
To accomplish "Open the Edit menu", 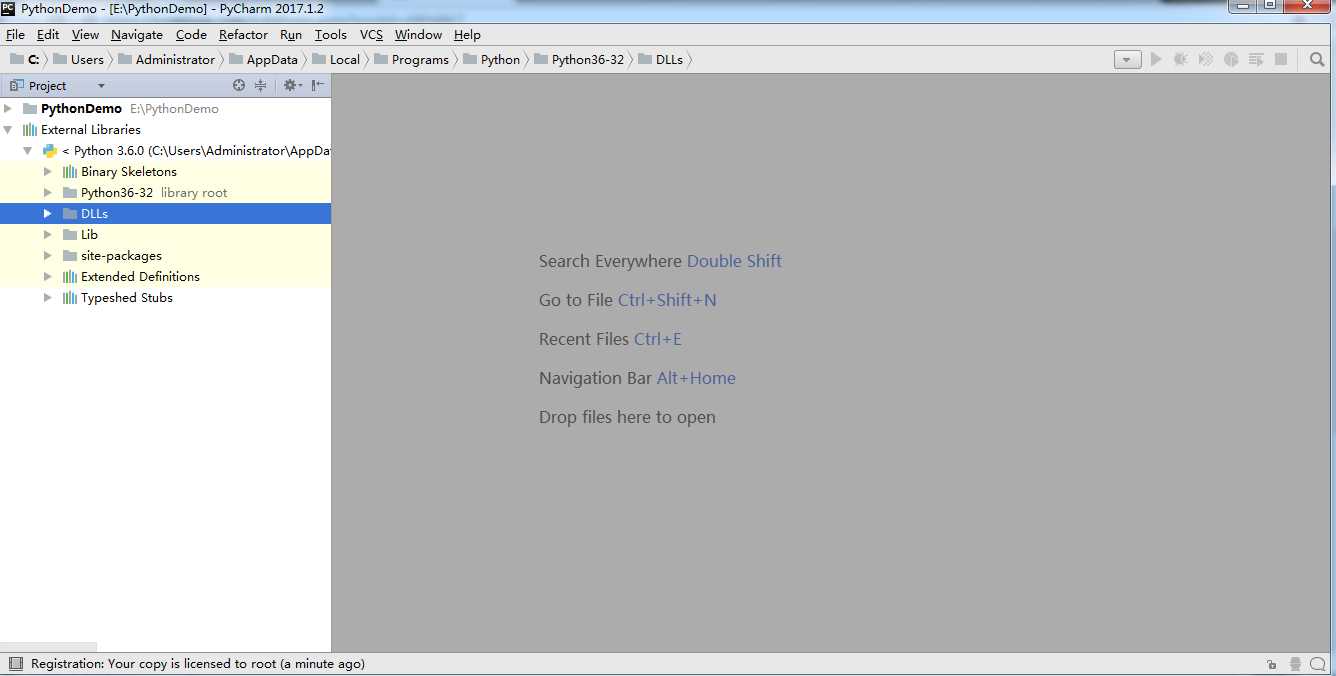I will point(48,34).
